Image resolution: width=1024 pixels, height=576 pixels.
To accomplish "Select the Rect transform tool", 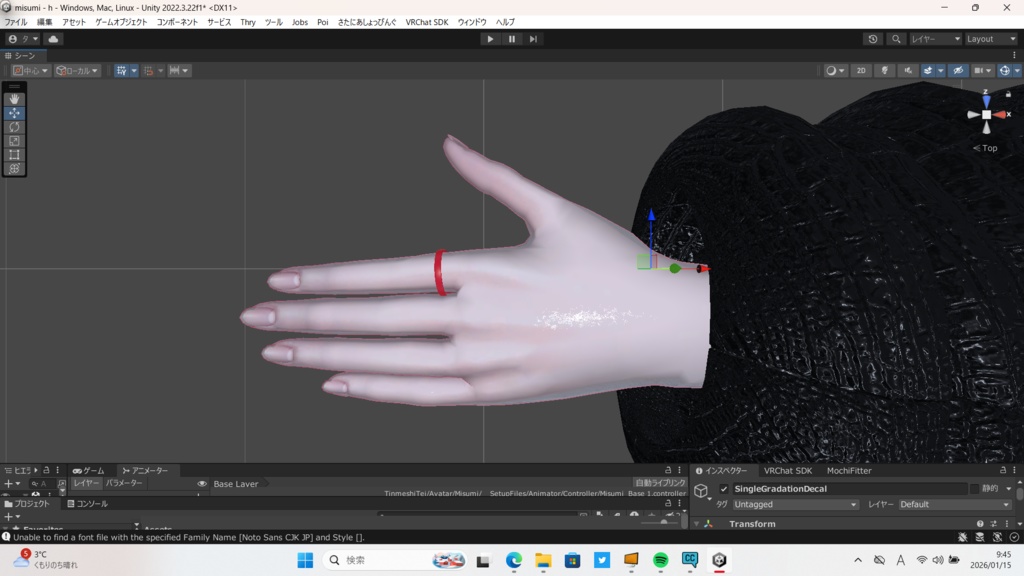I will [x=14, y=155].
